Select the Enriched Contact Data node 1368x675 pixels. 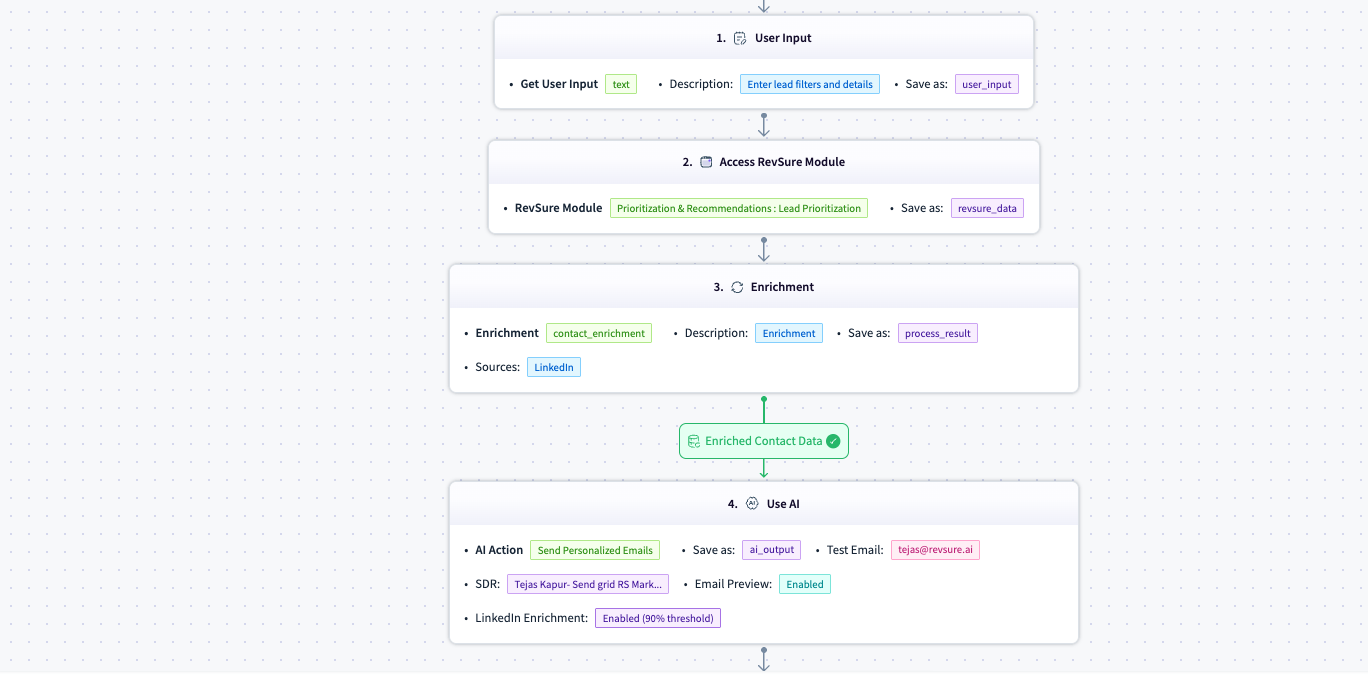coord(764,441)
